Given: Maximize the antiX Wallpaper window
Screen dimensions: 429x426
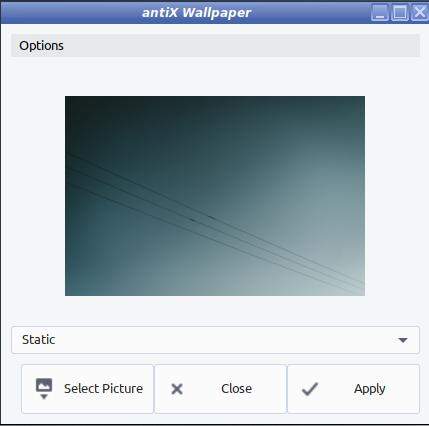Looking at the screenshot, I should pyautogui.click(x=400, y=13).
